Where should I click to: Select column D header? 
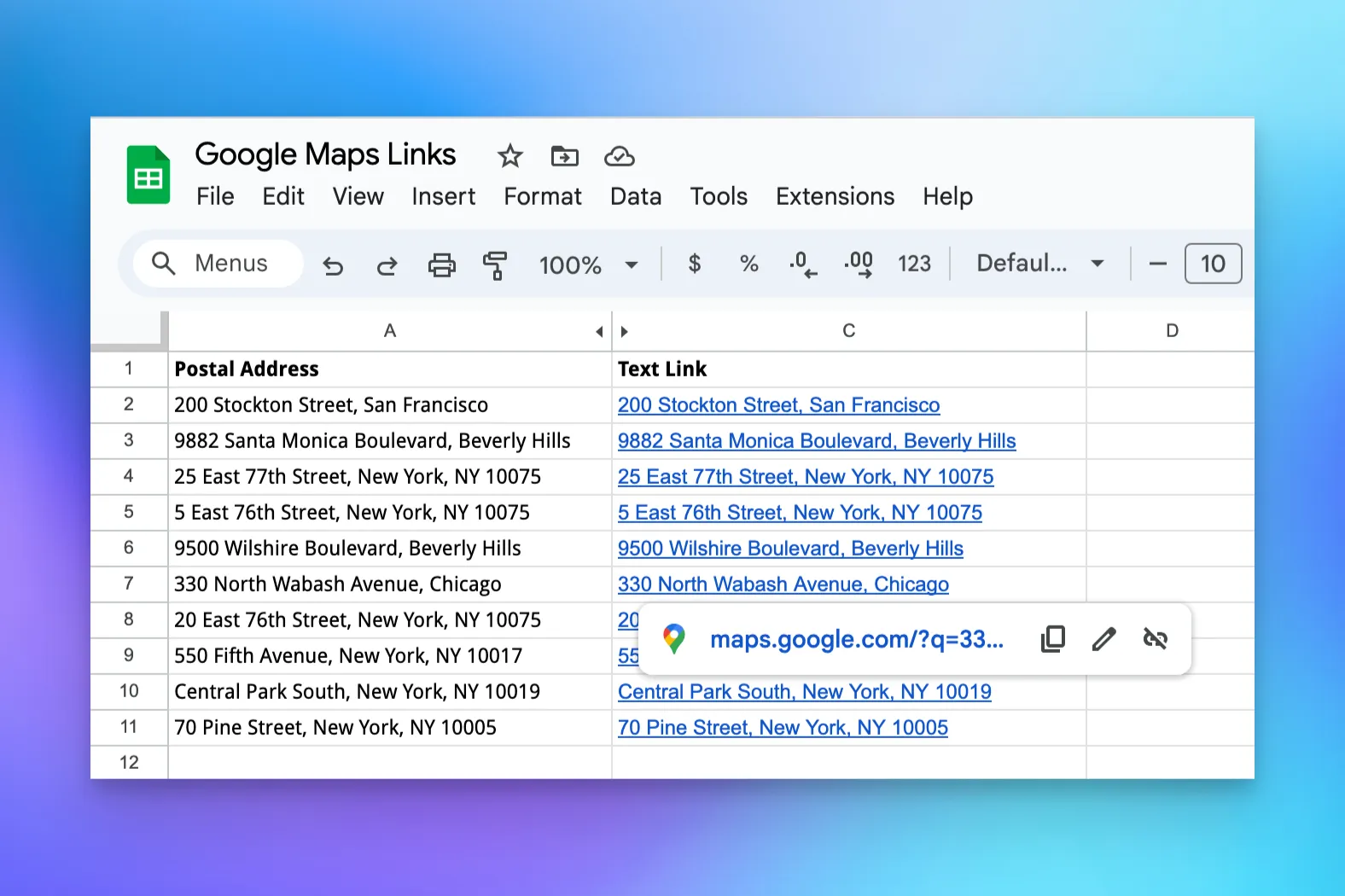click(1172, 331)
